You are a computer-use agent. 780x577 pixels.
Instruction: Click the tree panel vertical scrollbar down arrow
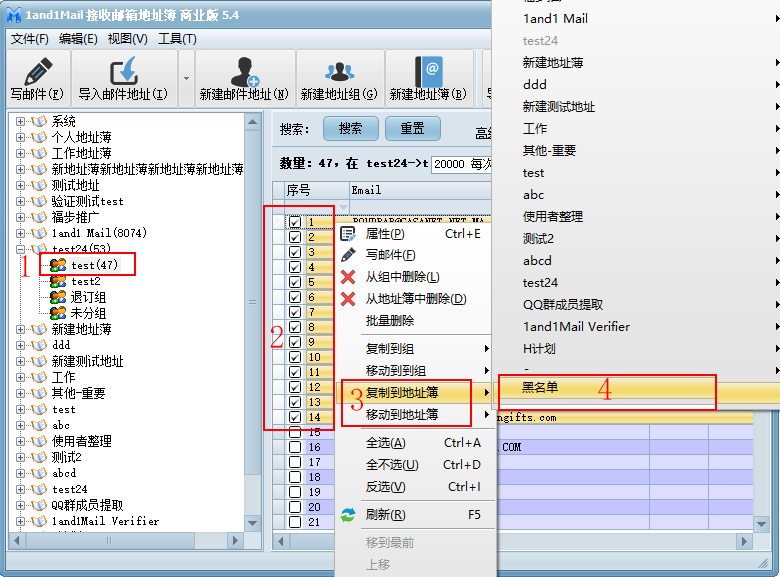[252, 523]
